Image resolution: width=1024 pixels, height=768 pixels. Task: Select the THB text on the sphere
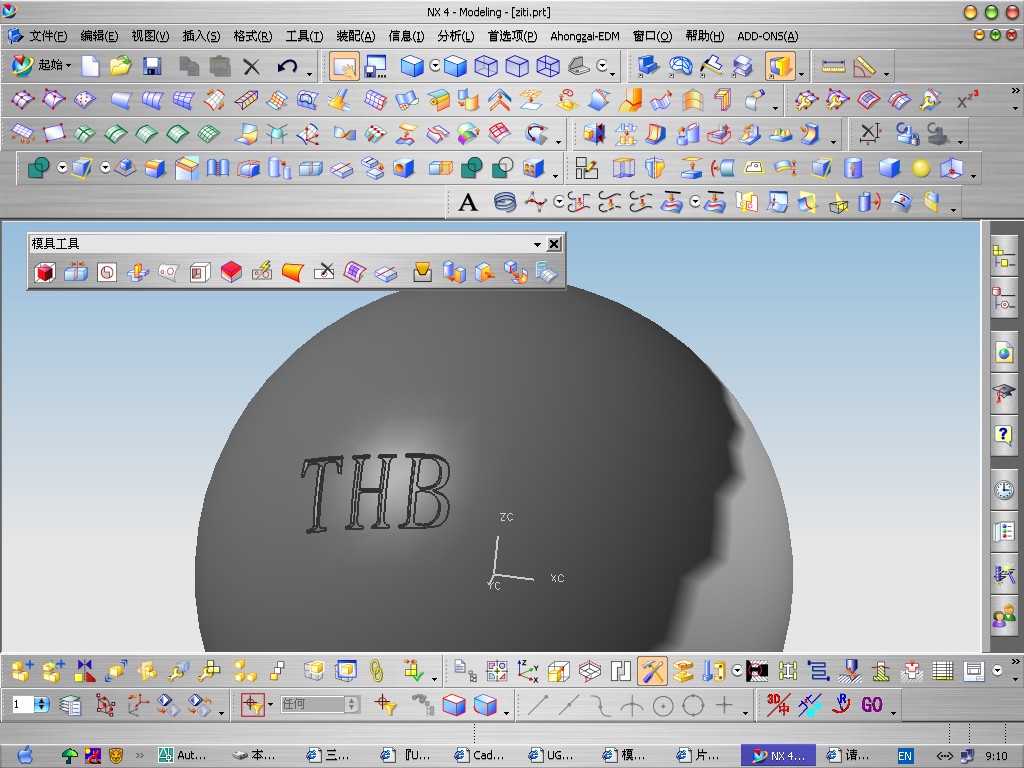tap(376, 492)
